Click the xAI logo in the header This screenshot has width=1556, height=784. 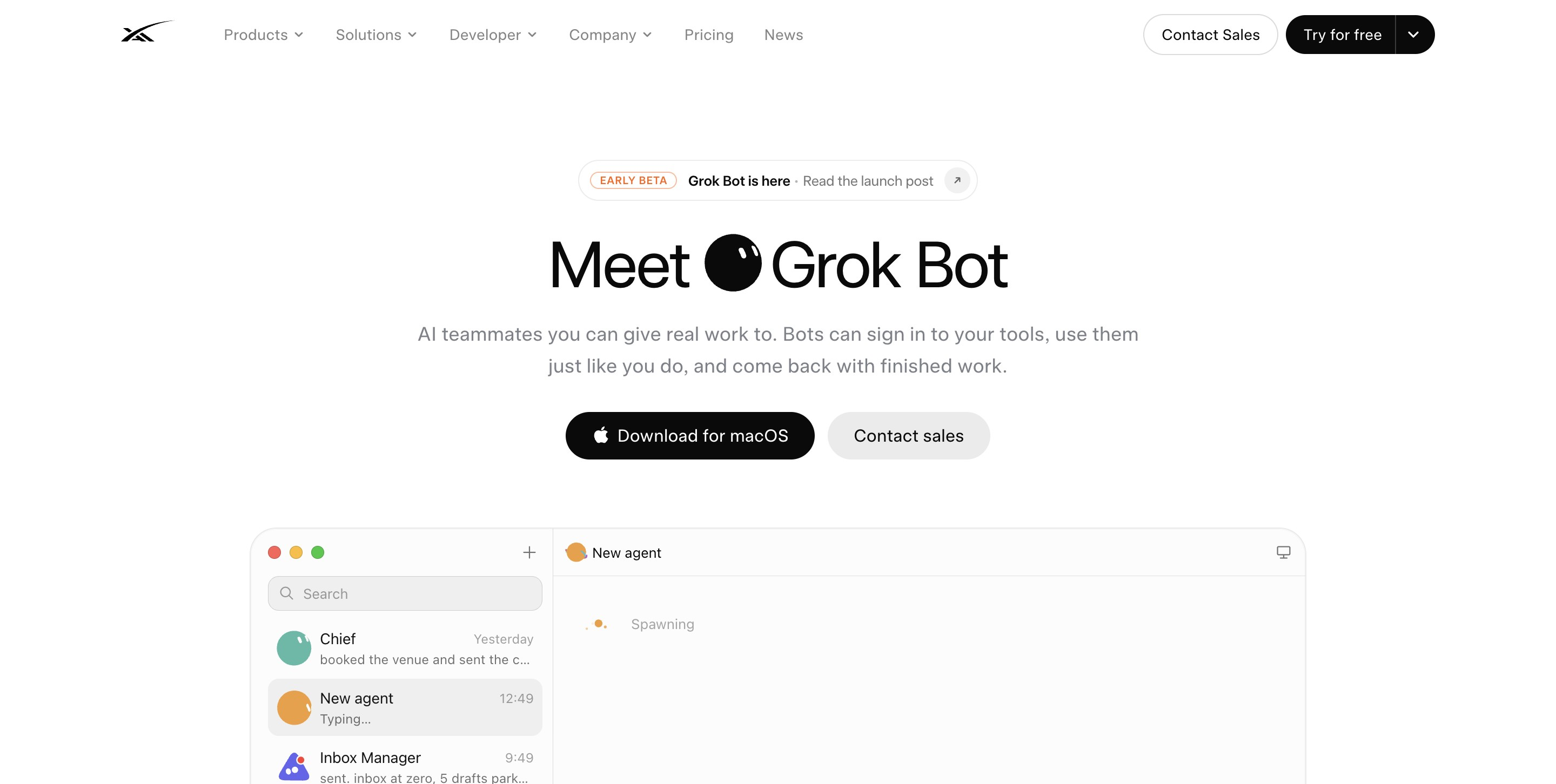click(x=147, y=32)
